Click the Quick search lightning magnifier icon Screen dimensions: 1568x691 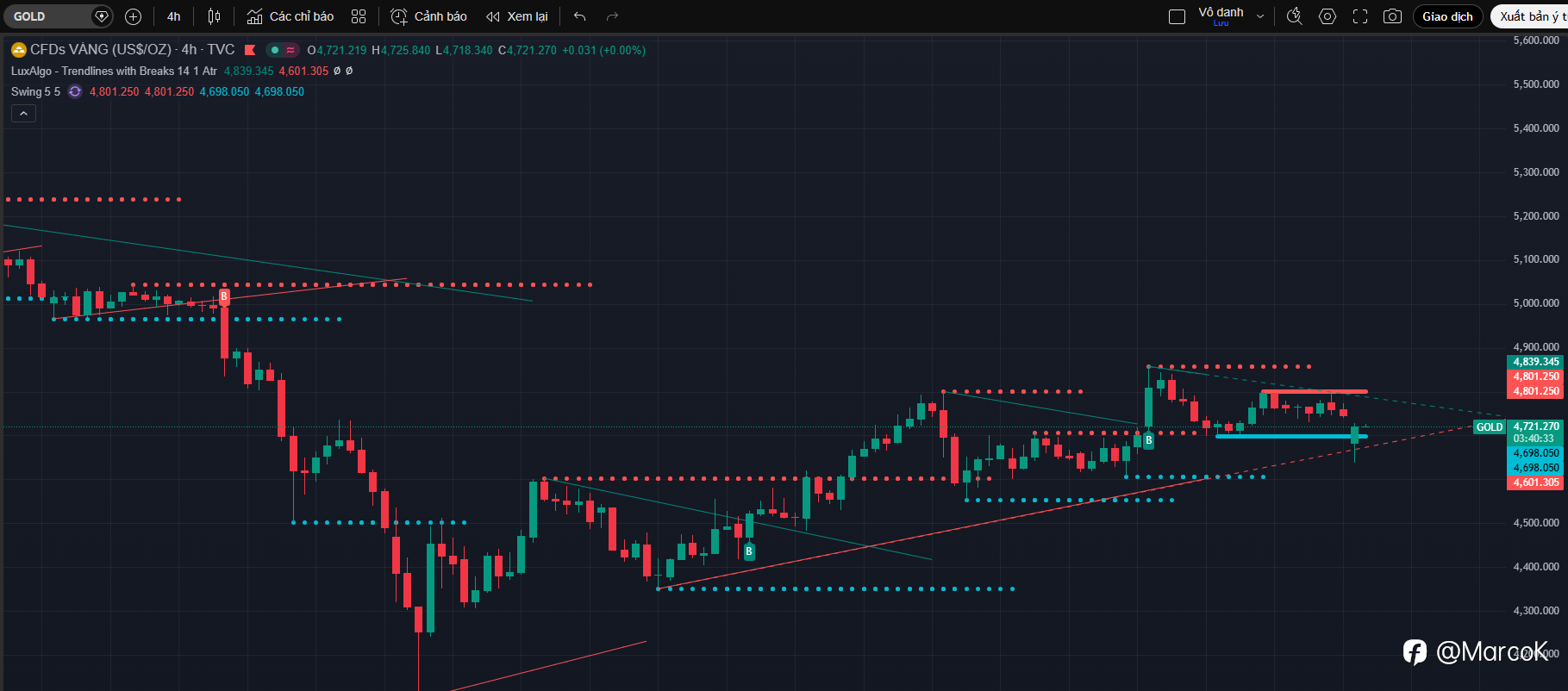pyautogui.click(x=1294, y=16)
